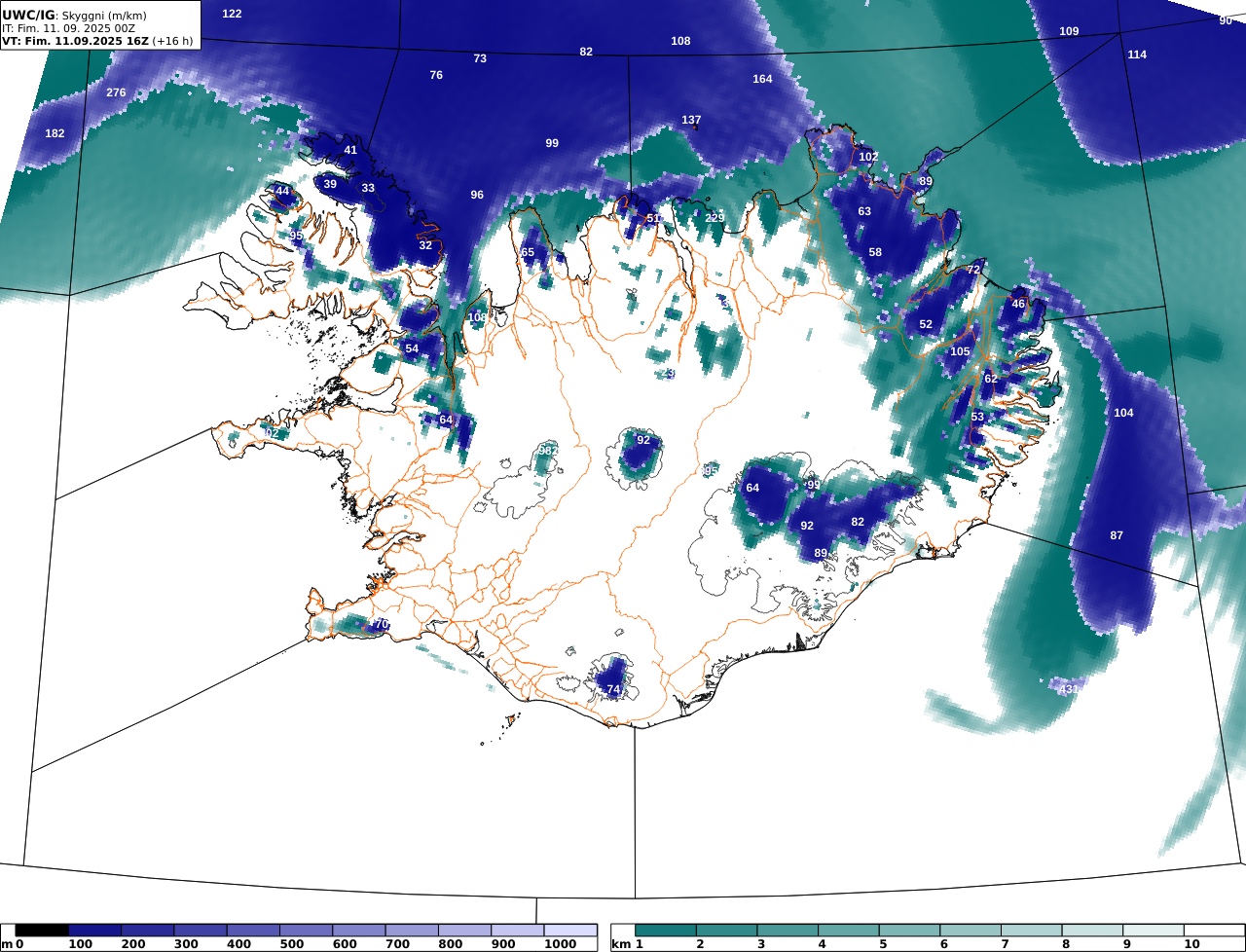Click the "km 1" label in the kilometre legend
The width and height of the screenshot is (1246, 952).
coord(627,944)
